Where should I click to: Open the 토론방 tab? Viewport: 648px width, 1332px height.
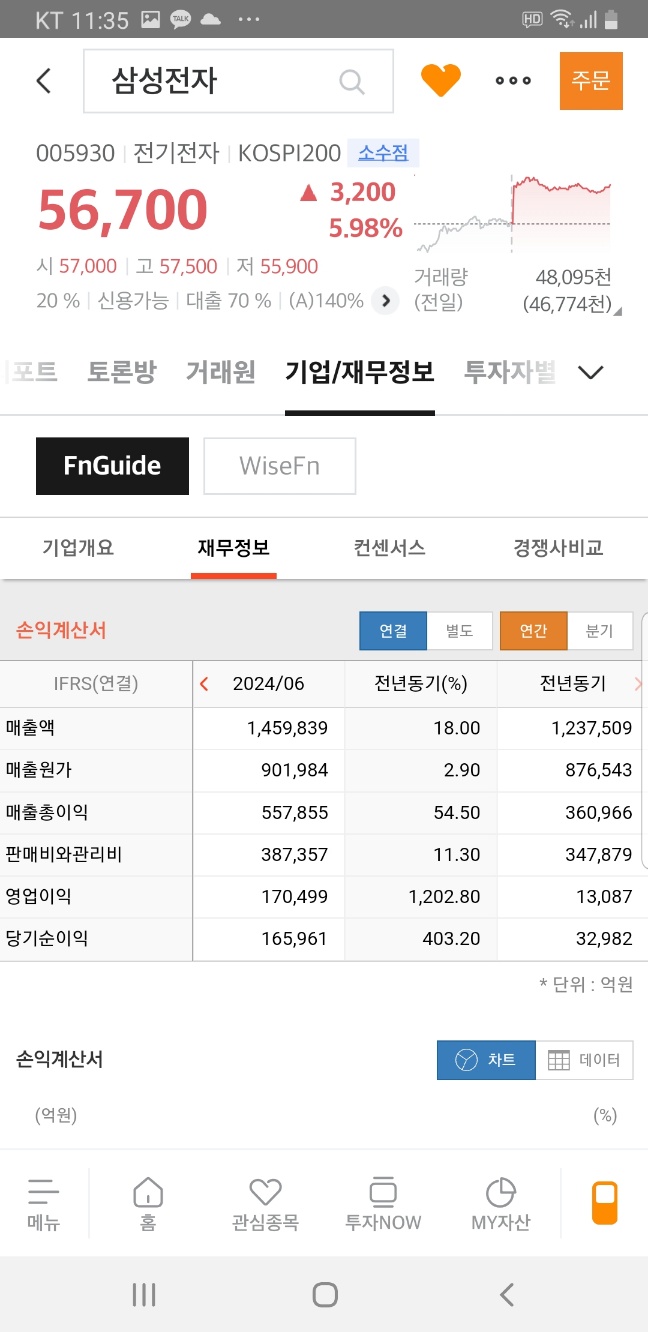[x=121, y=373]
